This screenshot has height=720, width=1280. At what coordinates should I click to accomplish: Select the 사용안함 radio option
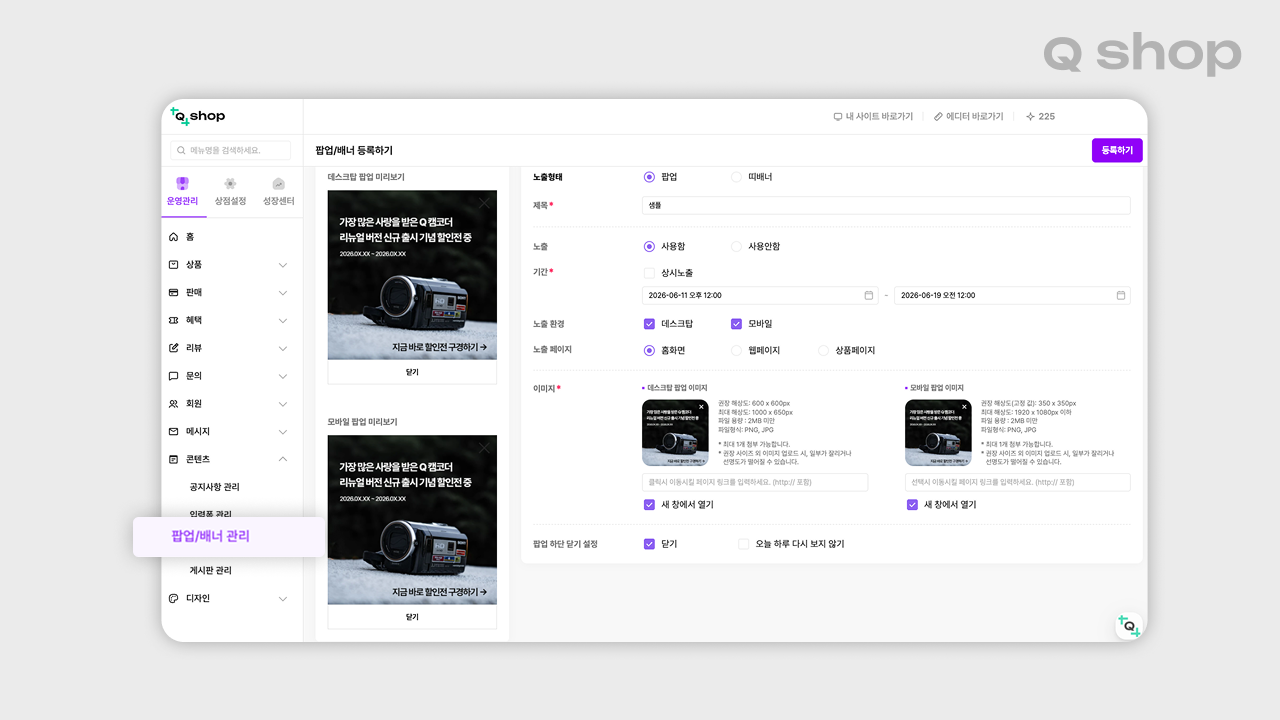pos(737,246)
